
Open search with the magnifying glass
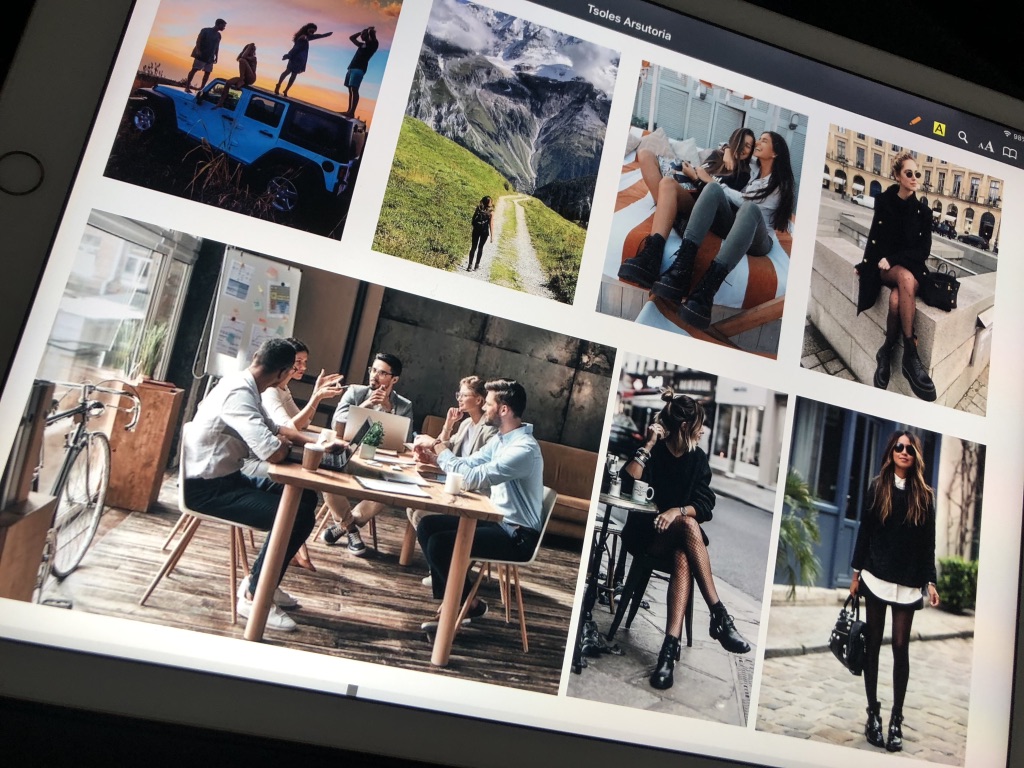(x=963, y=137)
